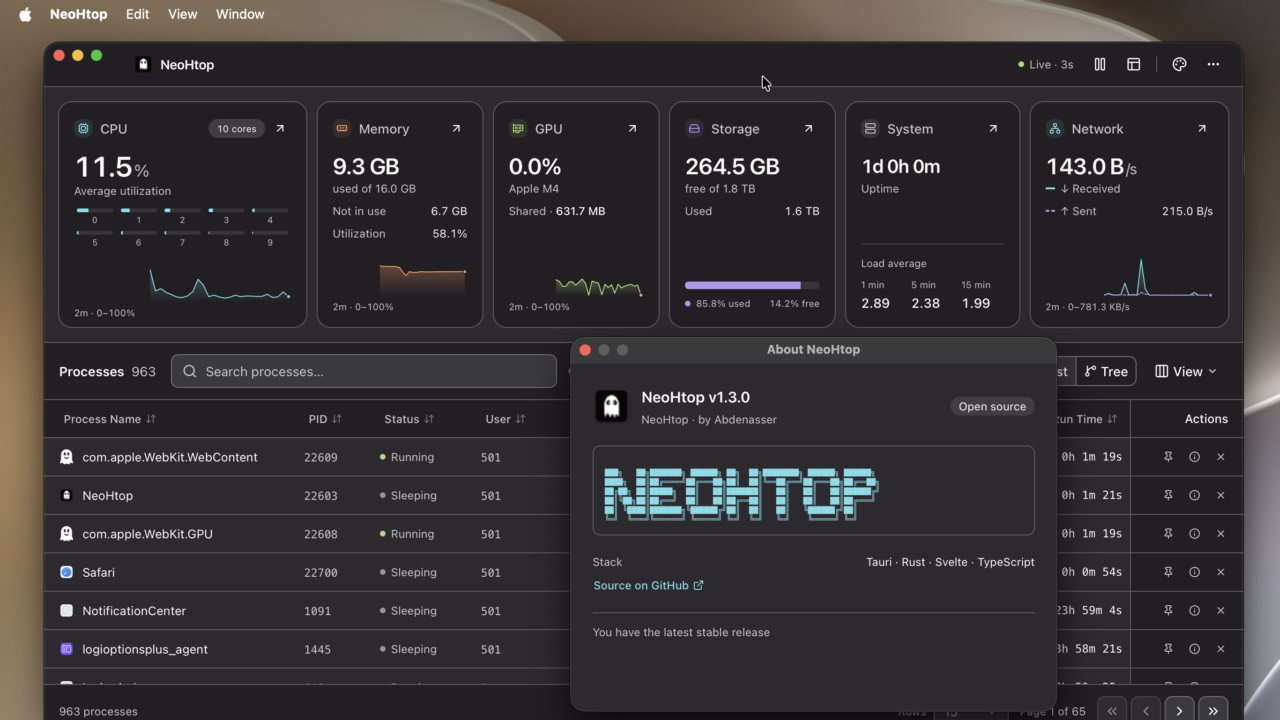Click the NeoHtop ghost logo in About dialog
Viewport: 1280px width, 720px height.
tap(611, 406)
